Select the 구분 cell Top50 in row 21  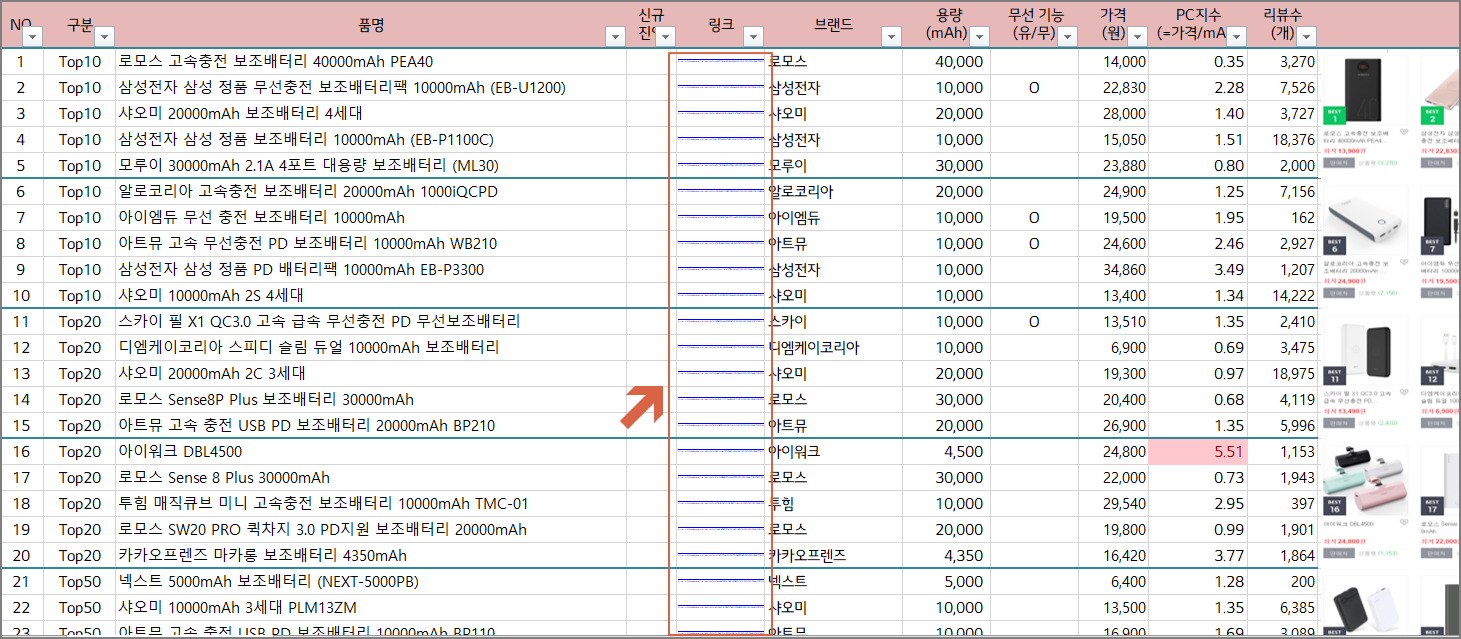coord(80,581)
